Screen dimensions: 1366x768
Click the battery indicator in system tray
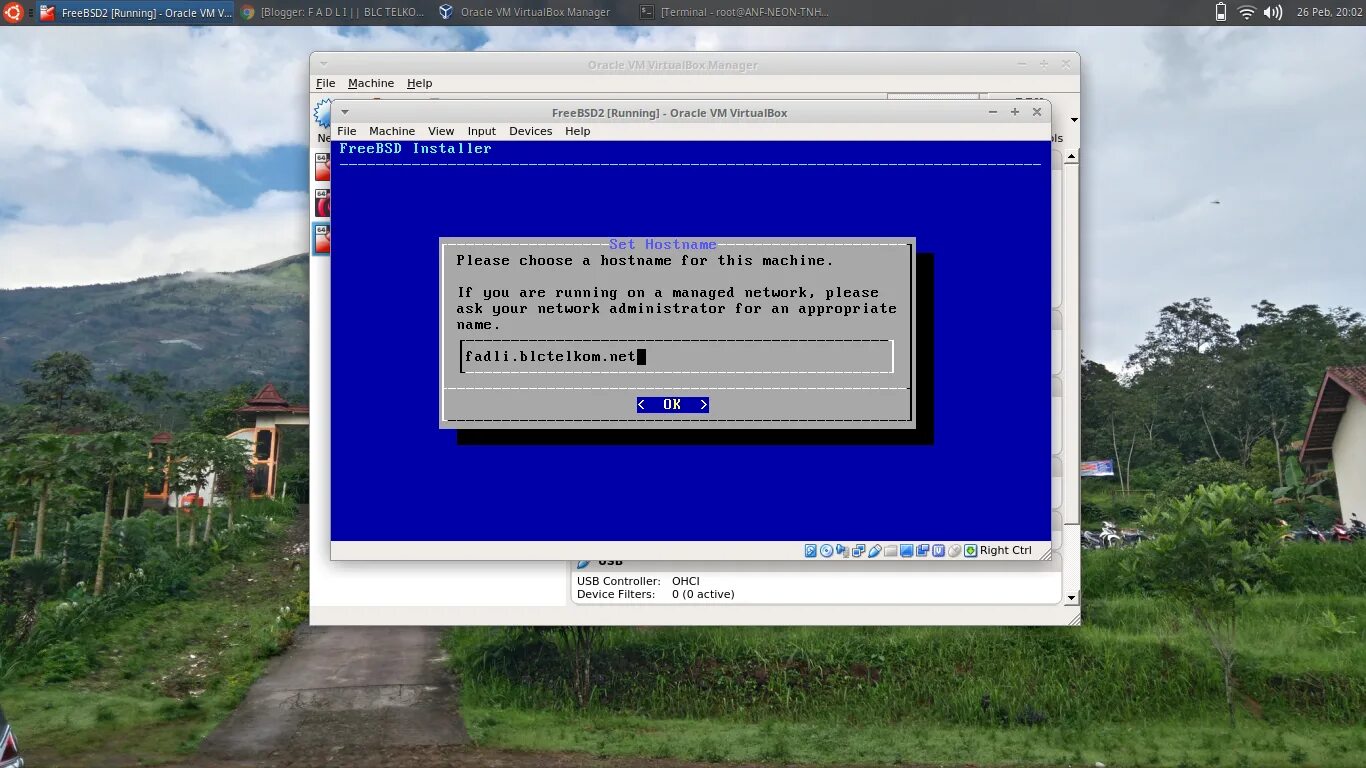[x=1220, y=12]
